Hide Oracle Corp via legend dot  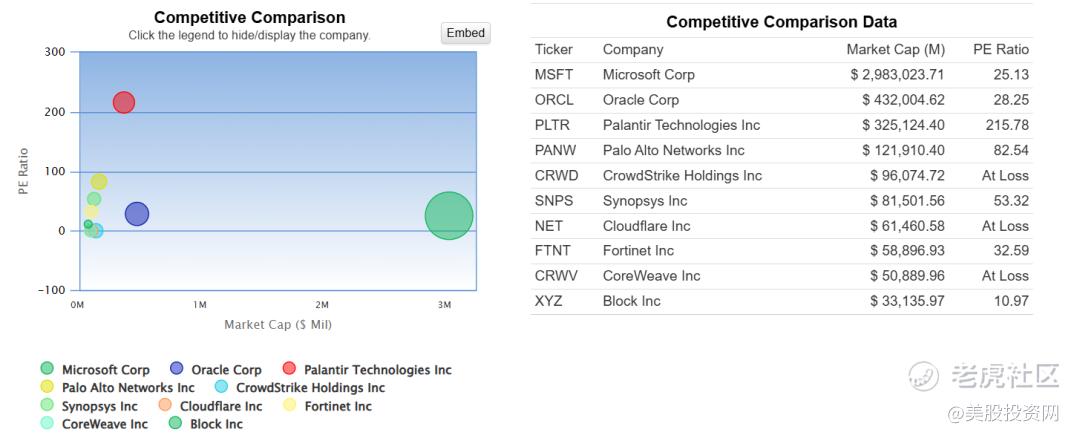[177, 369]
